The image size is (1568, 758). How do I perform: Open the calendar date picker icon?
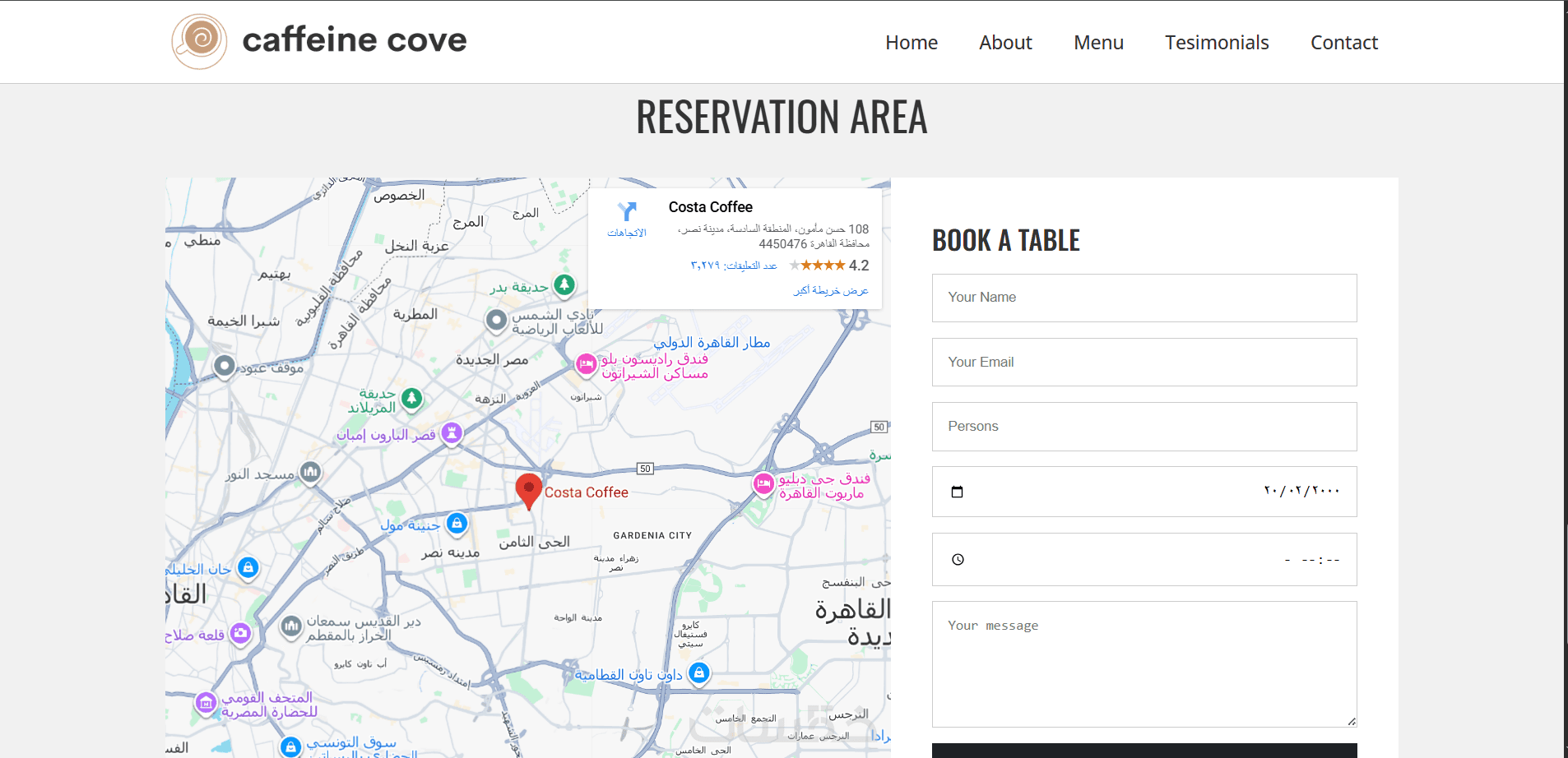pos(957,492)
